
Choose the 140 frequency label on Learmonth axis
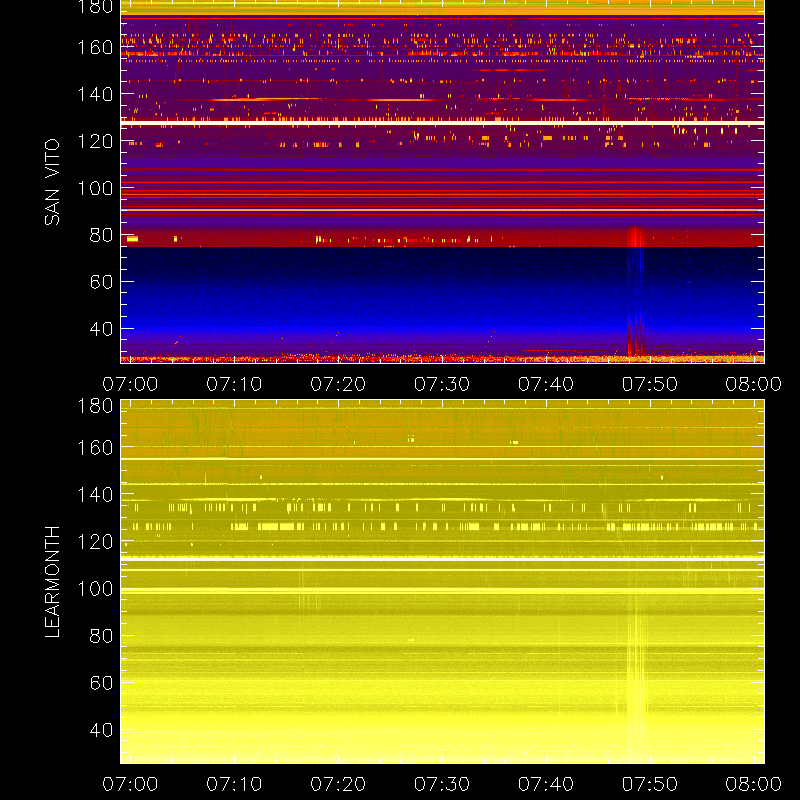(95, 495)
